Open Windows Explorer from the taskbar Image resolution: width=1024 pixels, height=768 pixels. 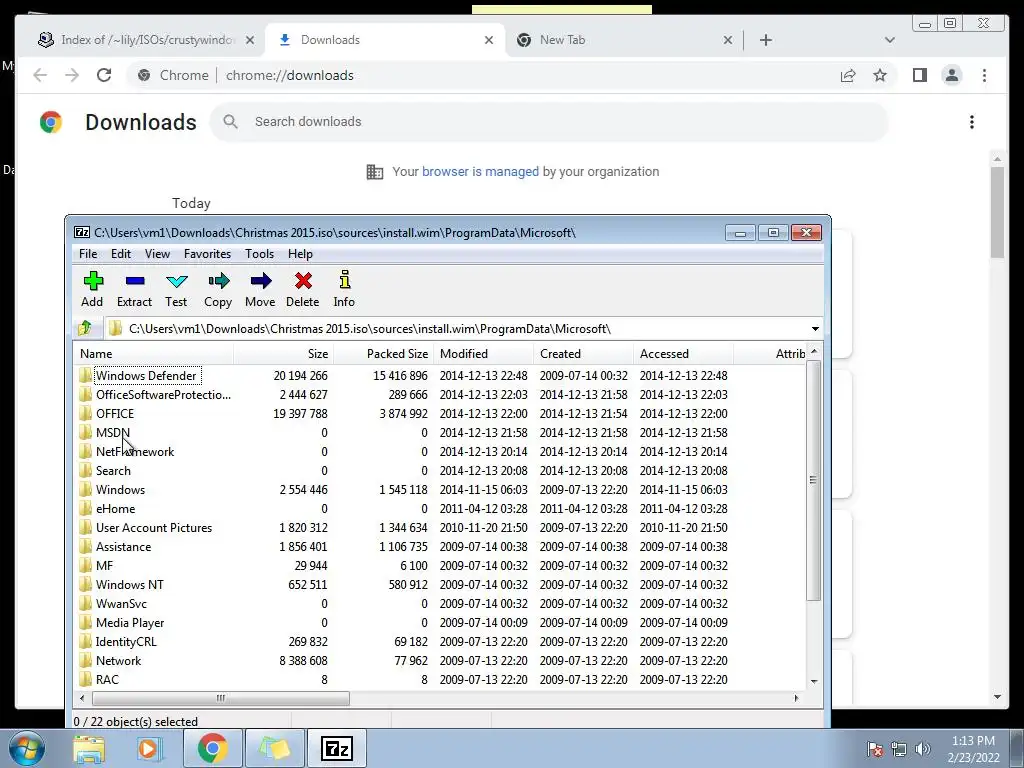[x=88, y=748]
